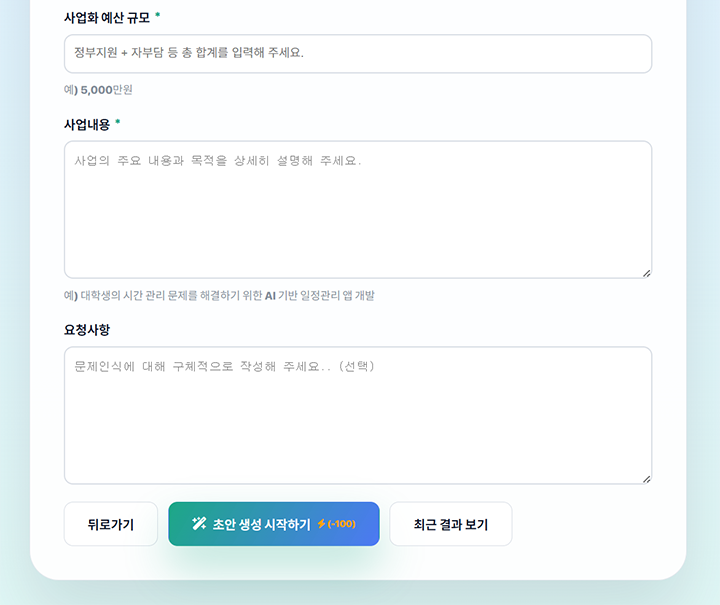Viewport: 720px width, 605px height.
Task: Click the 사업화 예산 규모 label
Action: [x=106, y=18]
